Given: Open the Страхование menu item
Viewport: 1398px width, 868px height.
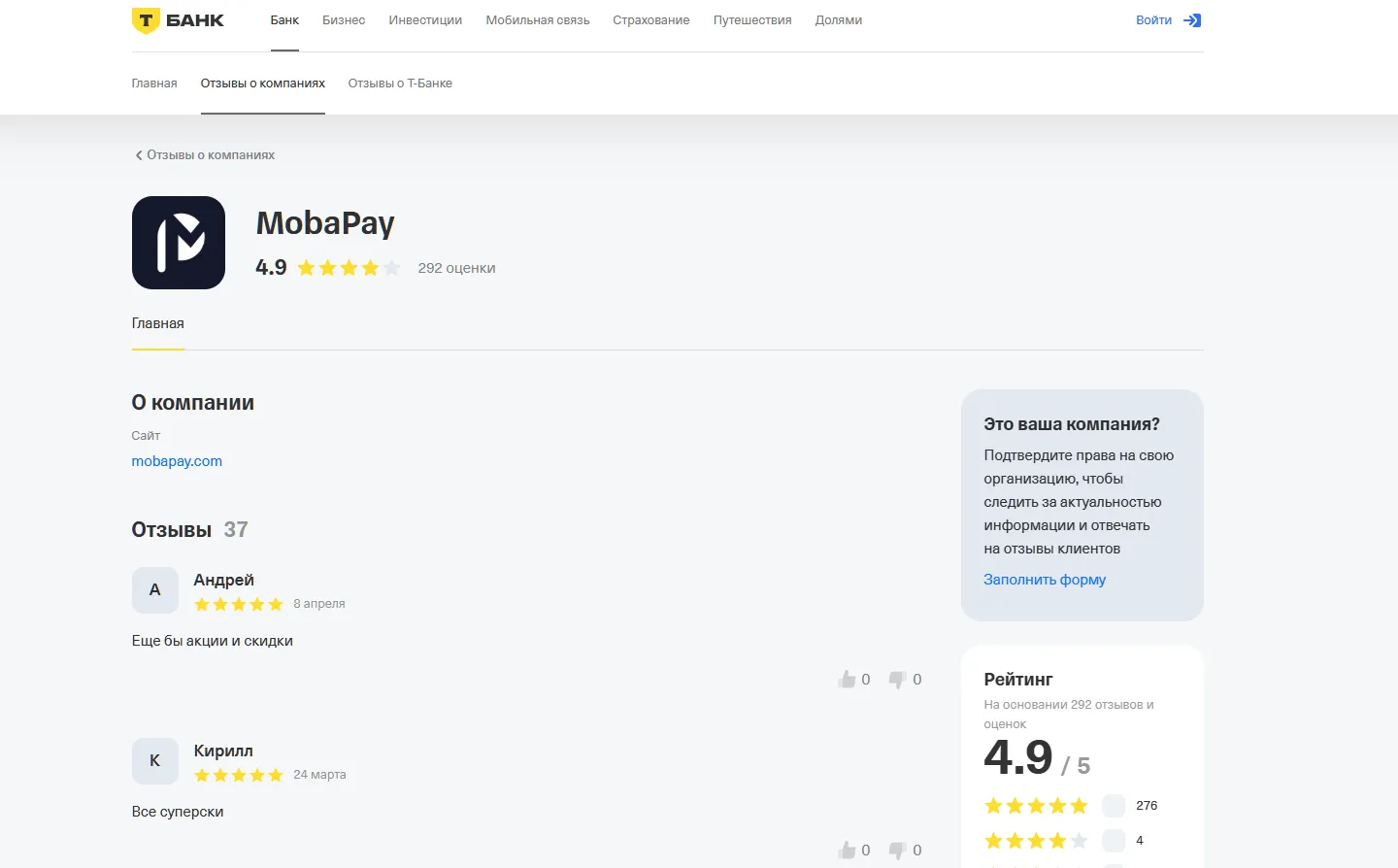Looking at the screenshot, I should pos(651,20).
